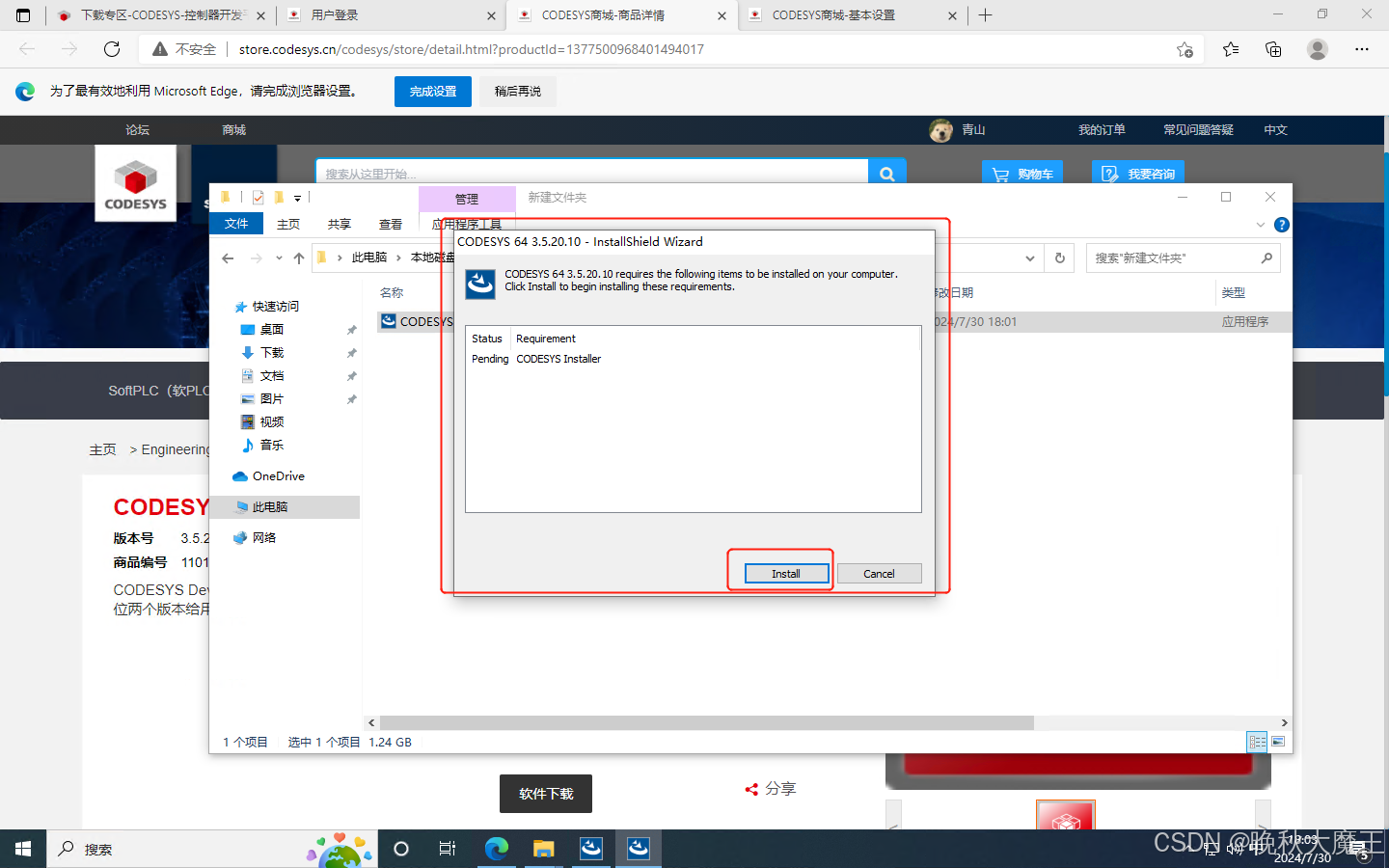
Task: Click the 管理 contextual tab in File Explorer
Action: [x=467, y=199]
